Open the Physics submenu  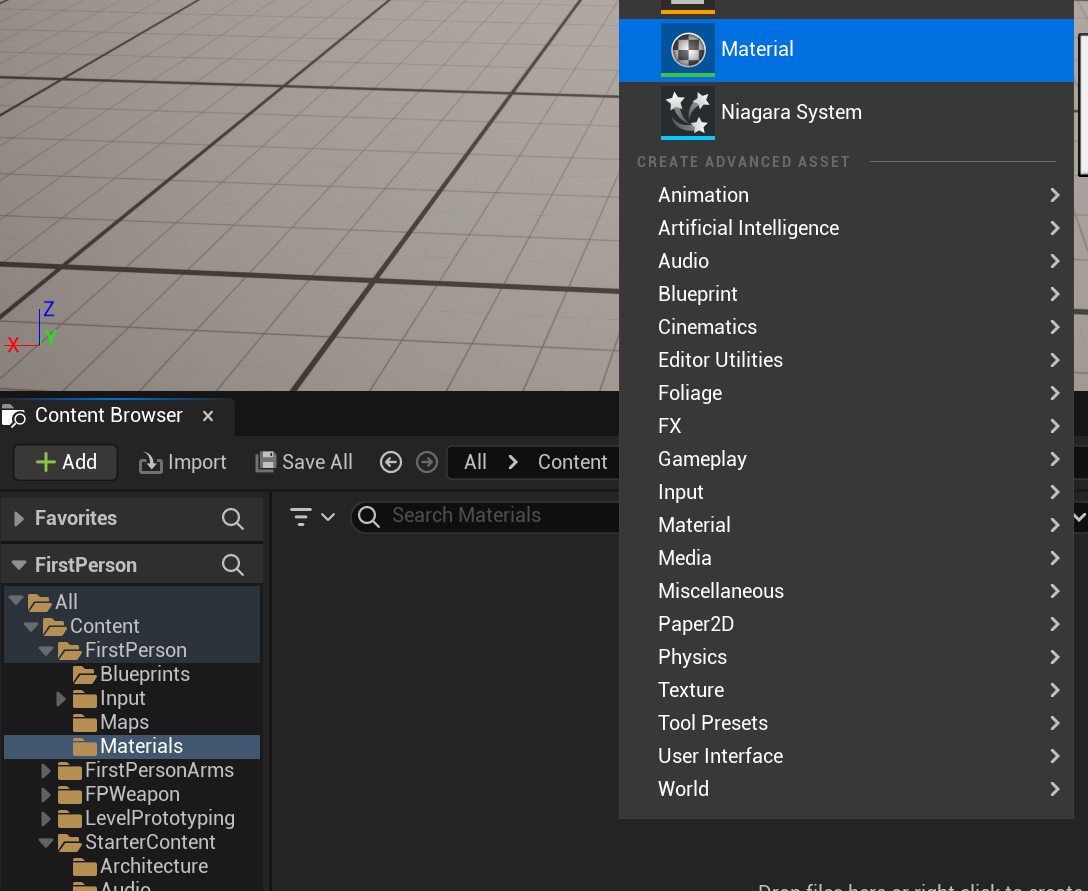point(846,657)
